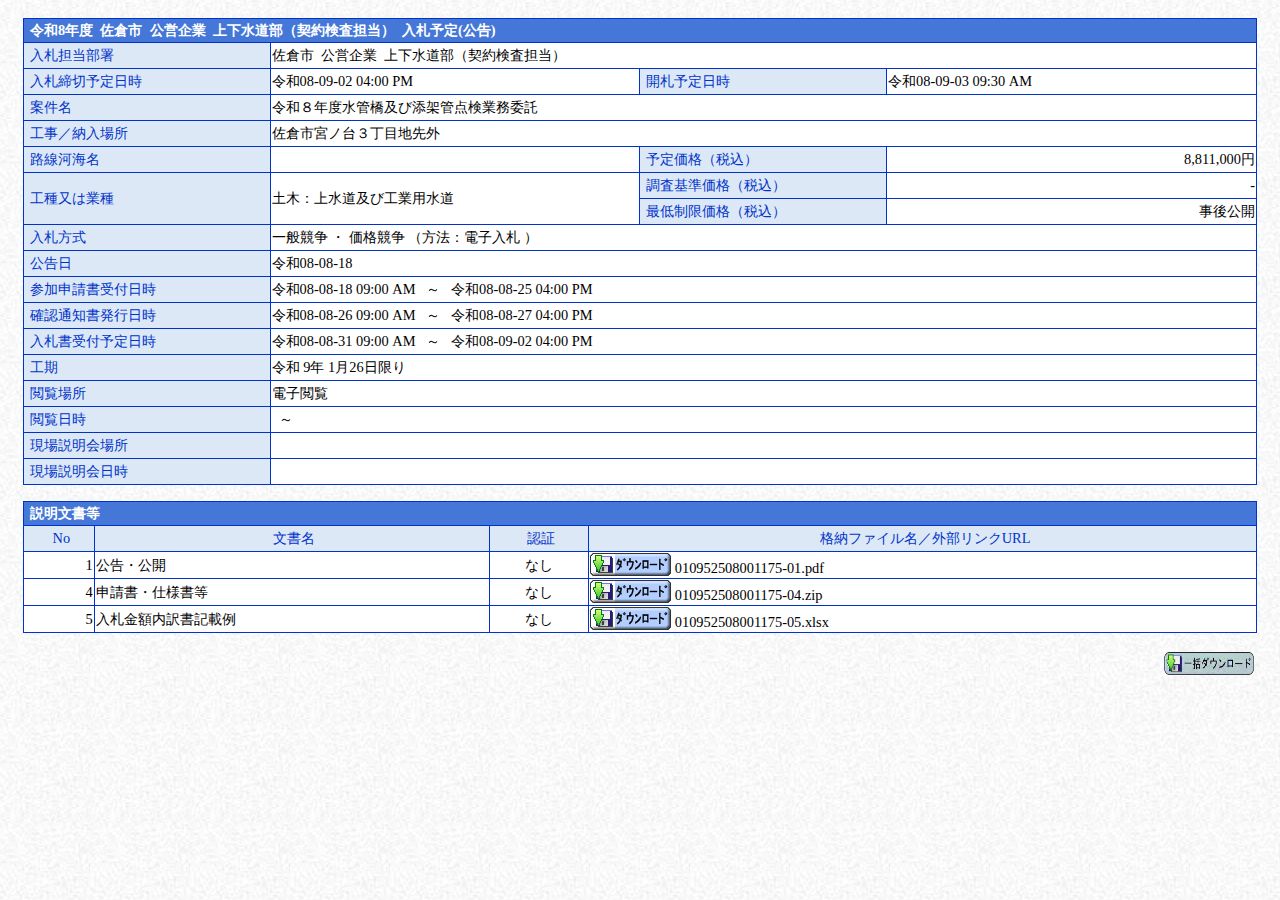
Task: Select the 予定価格 value 8,811,000円
Action: [1219, 159]
